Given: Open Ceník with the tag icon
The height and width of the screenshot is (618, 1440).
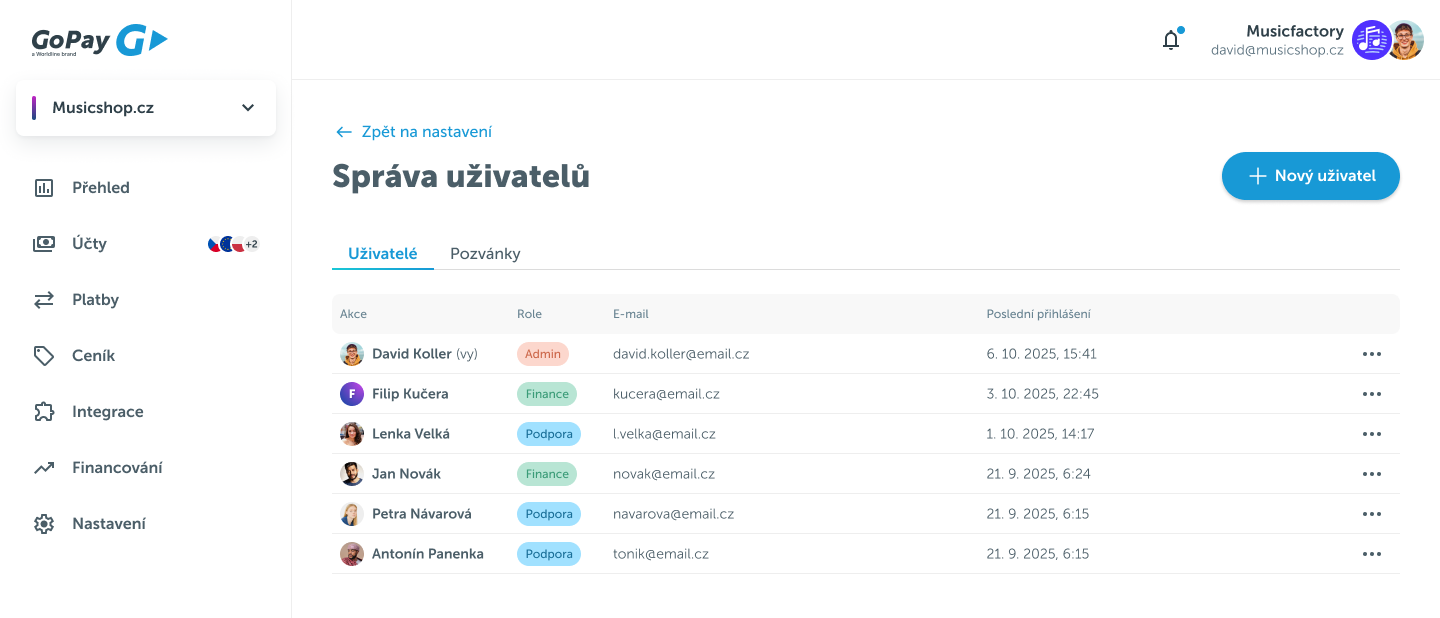Looking at the screenshot, I should pyautogui.click(x=93, y=356).
